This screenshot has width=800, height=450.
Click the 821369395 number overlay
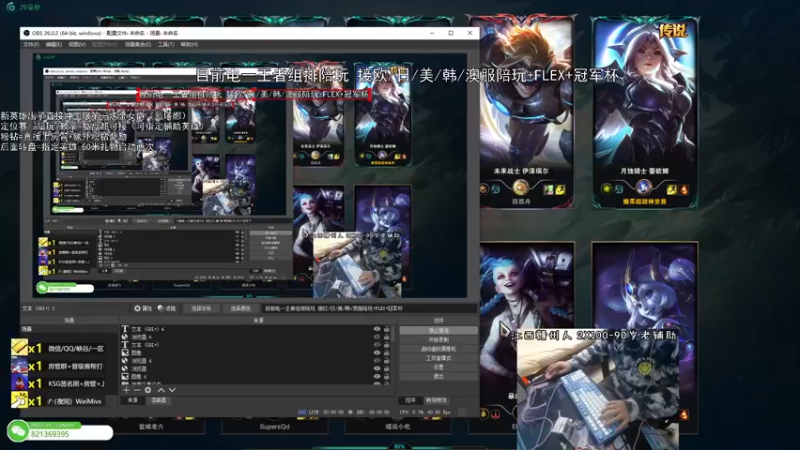(50, 434)
